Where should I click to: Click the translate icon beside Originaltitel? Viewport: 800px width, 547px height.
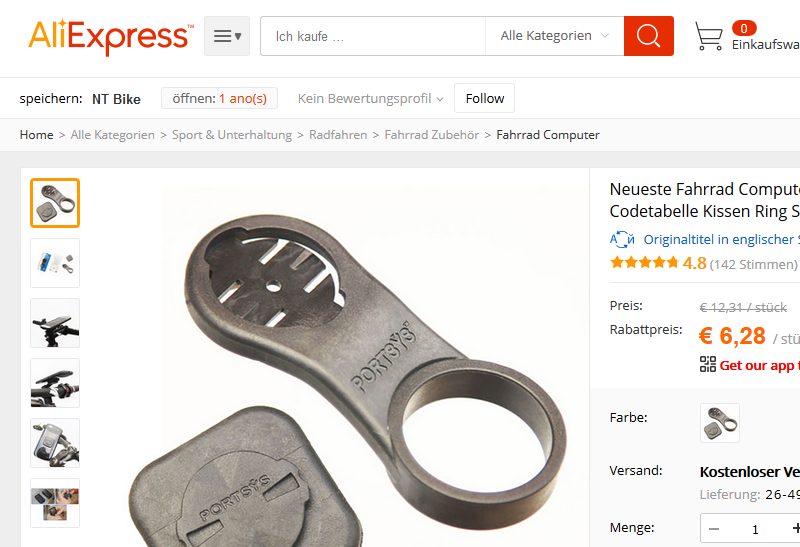622,239
